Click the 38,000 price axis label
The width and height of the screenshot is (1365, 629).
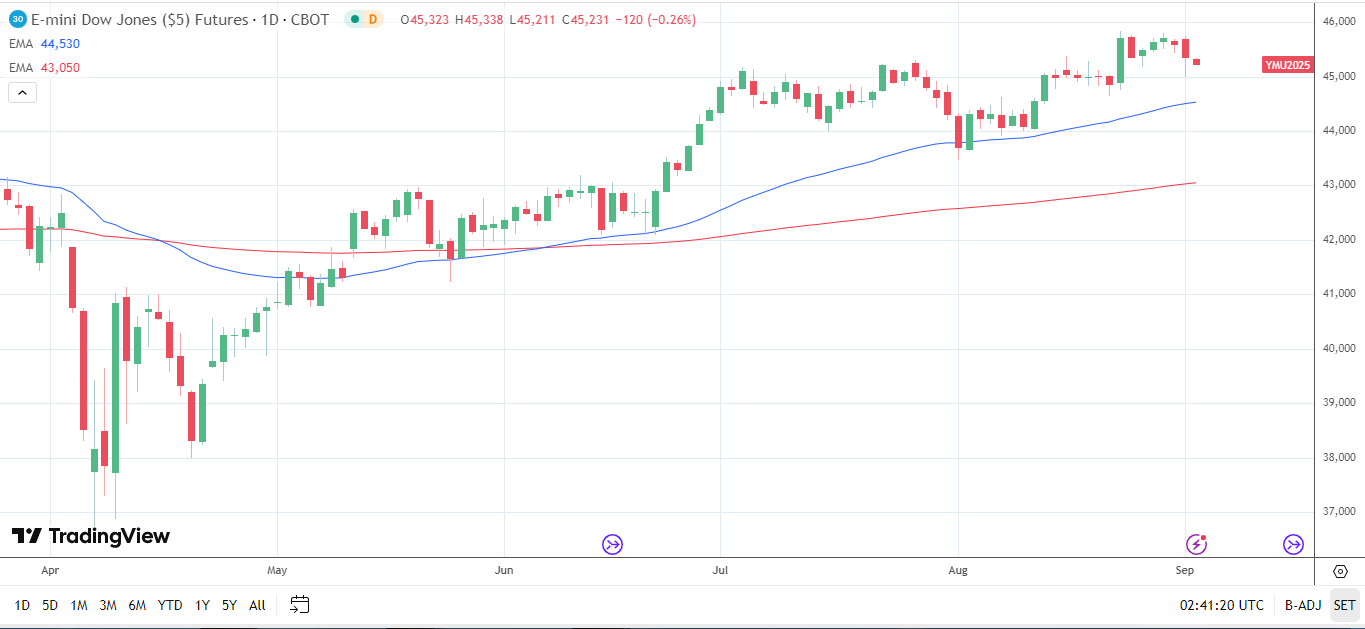click(x=1337, y=458)
